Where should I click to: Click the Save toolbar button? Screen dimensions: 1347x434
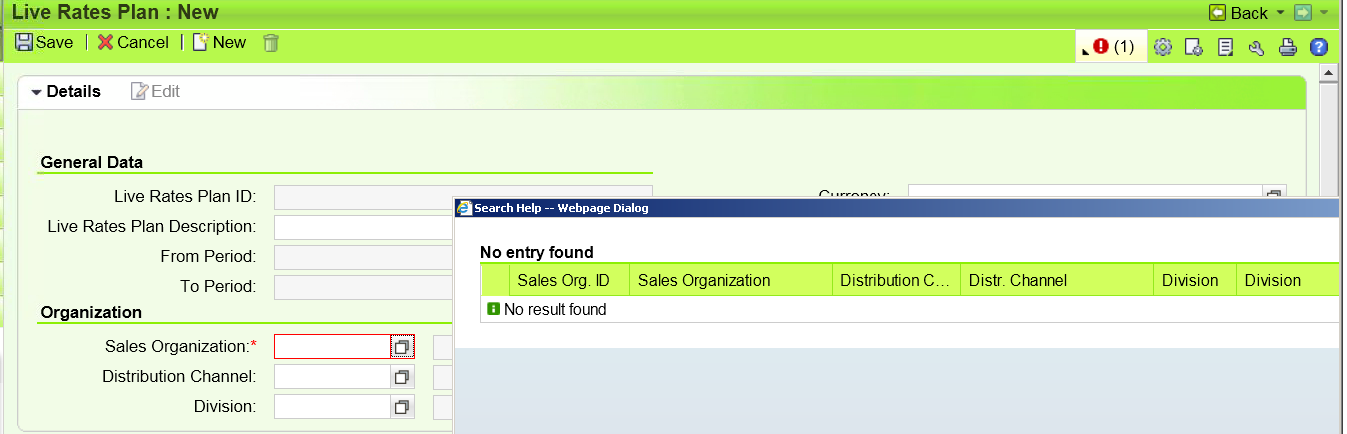(x=44, y=42)
